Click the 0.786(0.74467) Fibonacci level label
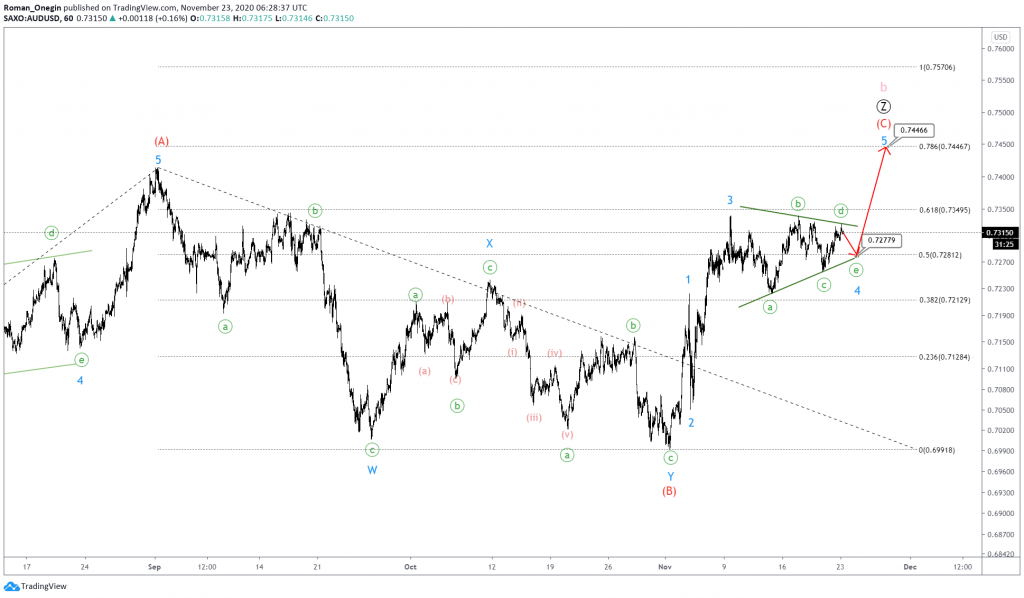Image resolution: width=1024 pixels, height=598 pixels. [944, 146]
